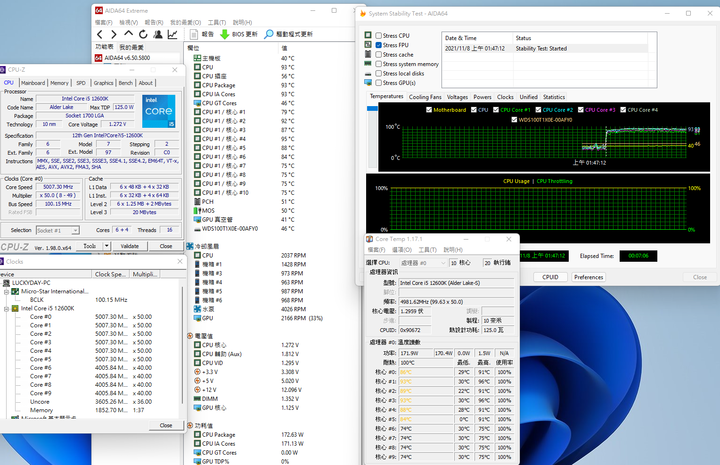This screenshot has width=720, height=465.
Task: Select 我的最愛 favorites tab in AIDA64
Action: click(131, 47)
